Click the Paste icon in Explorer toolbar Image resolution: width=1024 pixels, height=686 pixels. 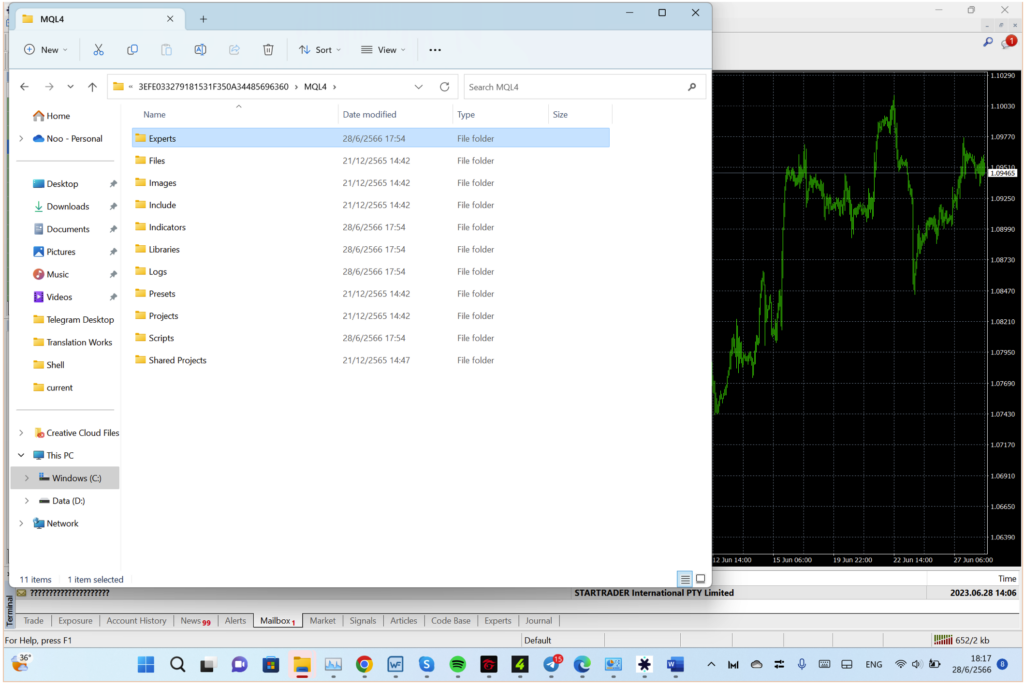tap(167, 50)
